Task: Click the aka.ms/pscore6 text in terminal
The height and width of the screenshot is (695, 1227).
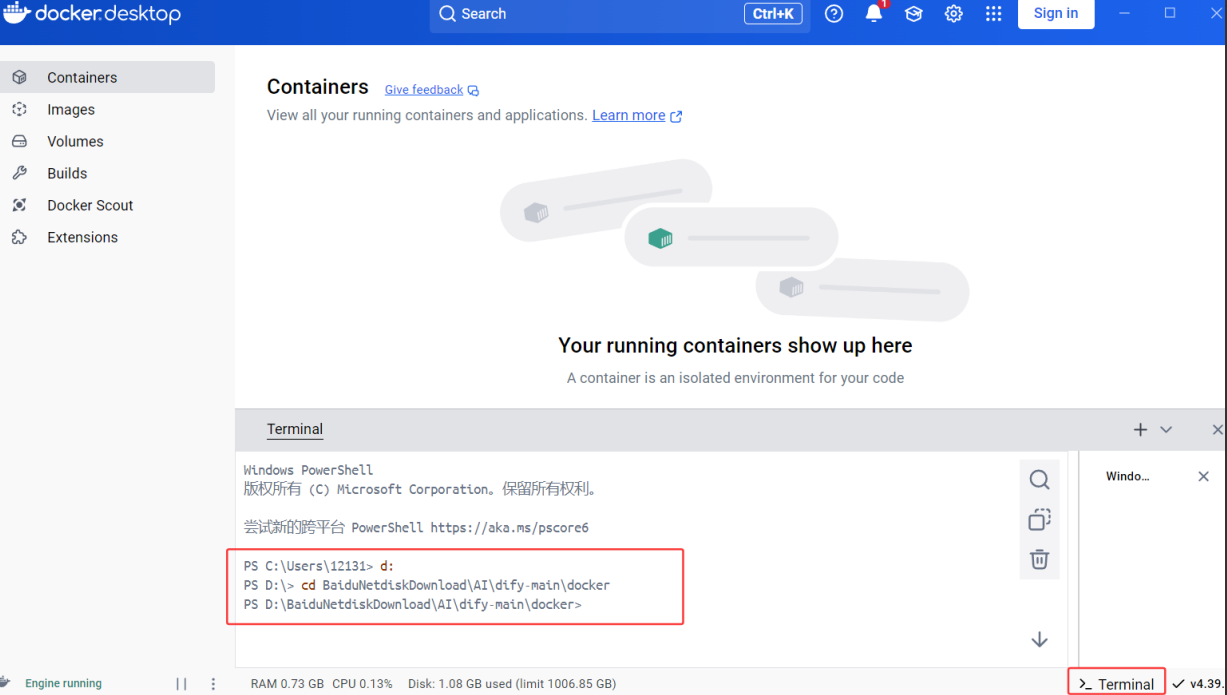Action: click(x=509, y=527)
